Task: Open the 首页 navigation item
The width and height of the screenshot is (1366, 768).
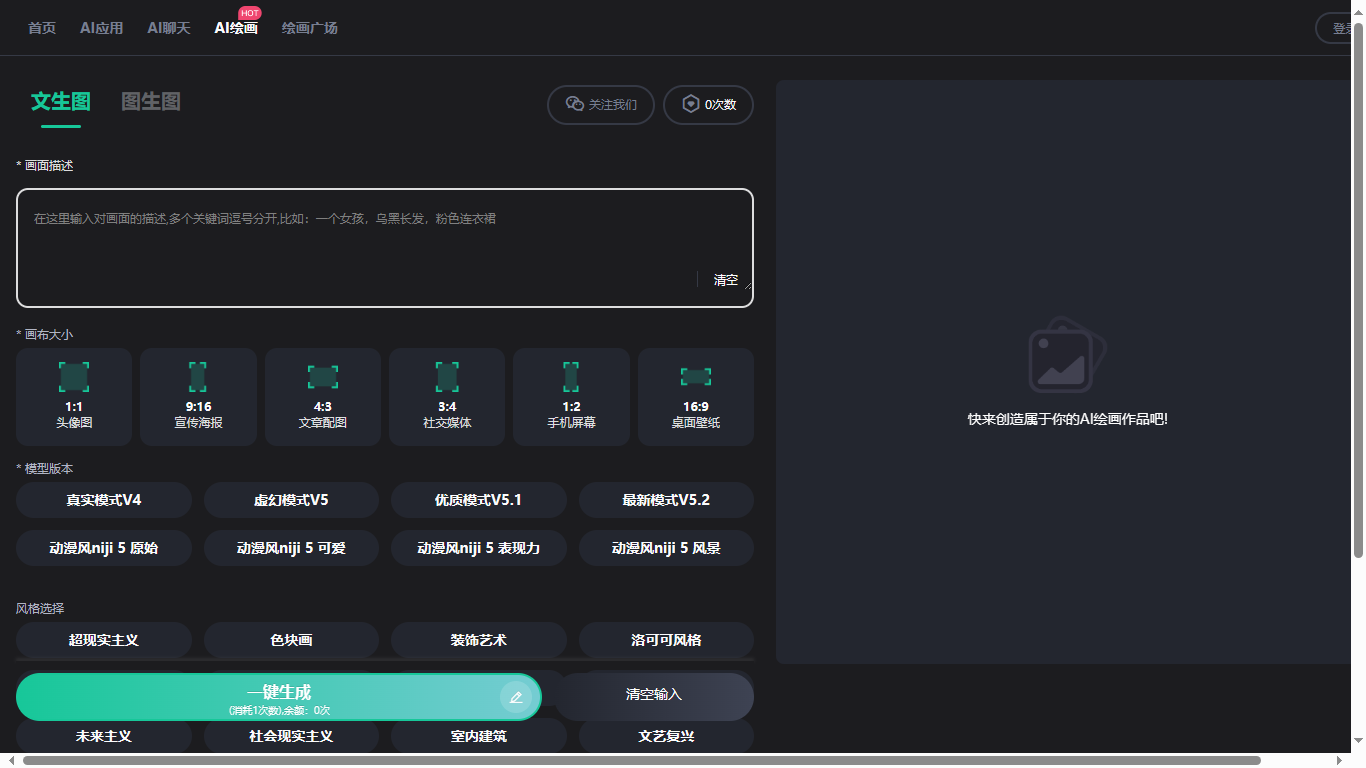Action: [42, 28]
